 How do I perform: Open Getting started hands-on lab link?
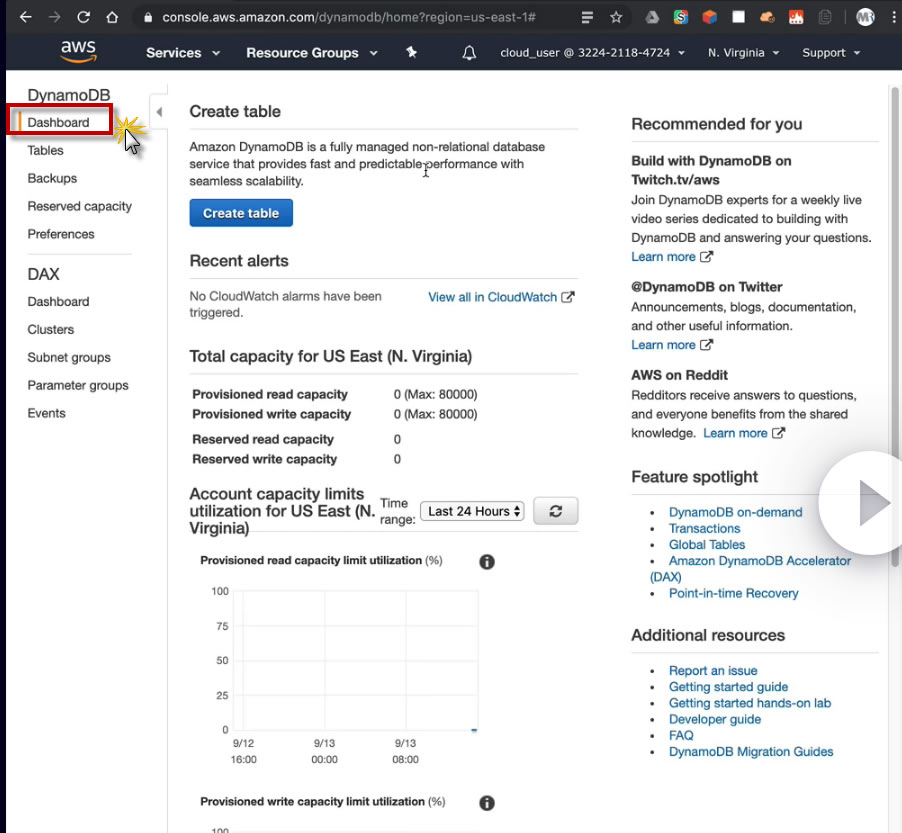(750, 703)
